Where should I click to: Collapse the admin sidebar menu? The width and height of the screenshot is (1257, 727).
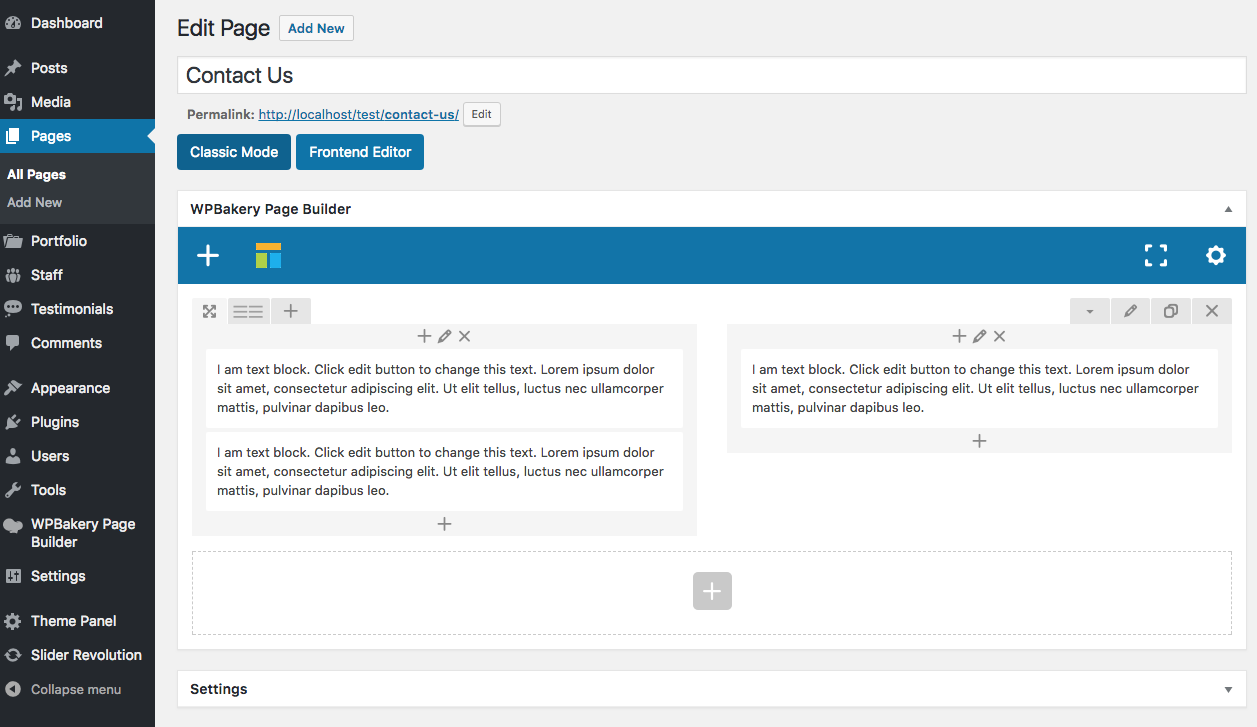(77, 689)
